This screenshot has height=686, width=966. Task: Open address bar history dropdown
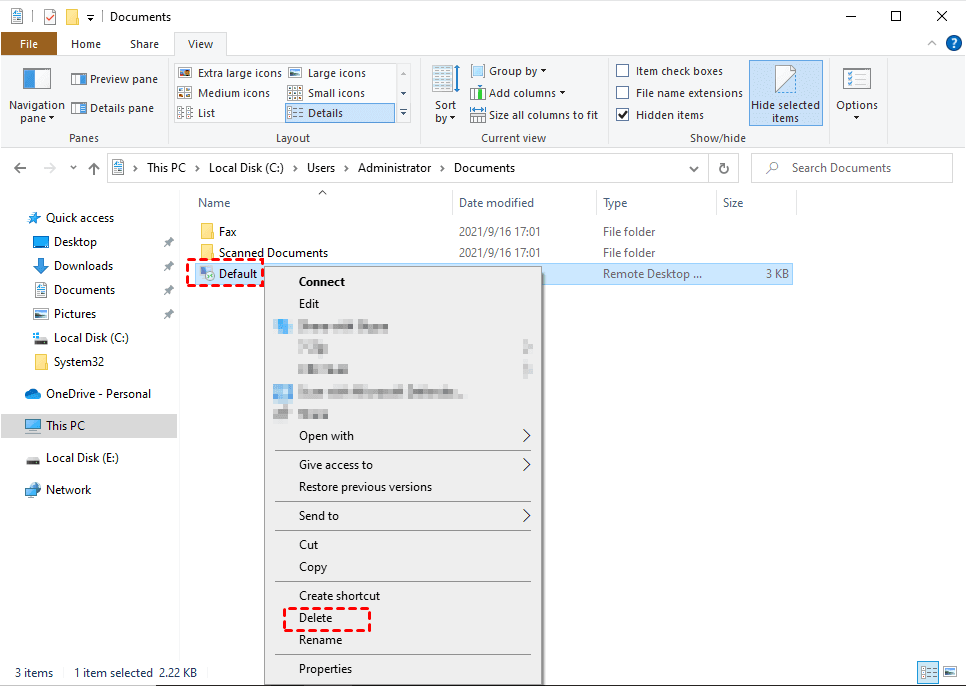click(694, 168)
